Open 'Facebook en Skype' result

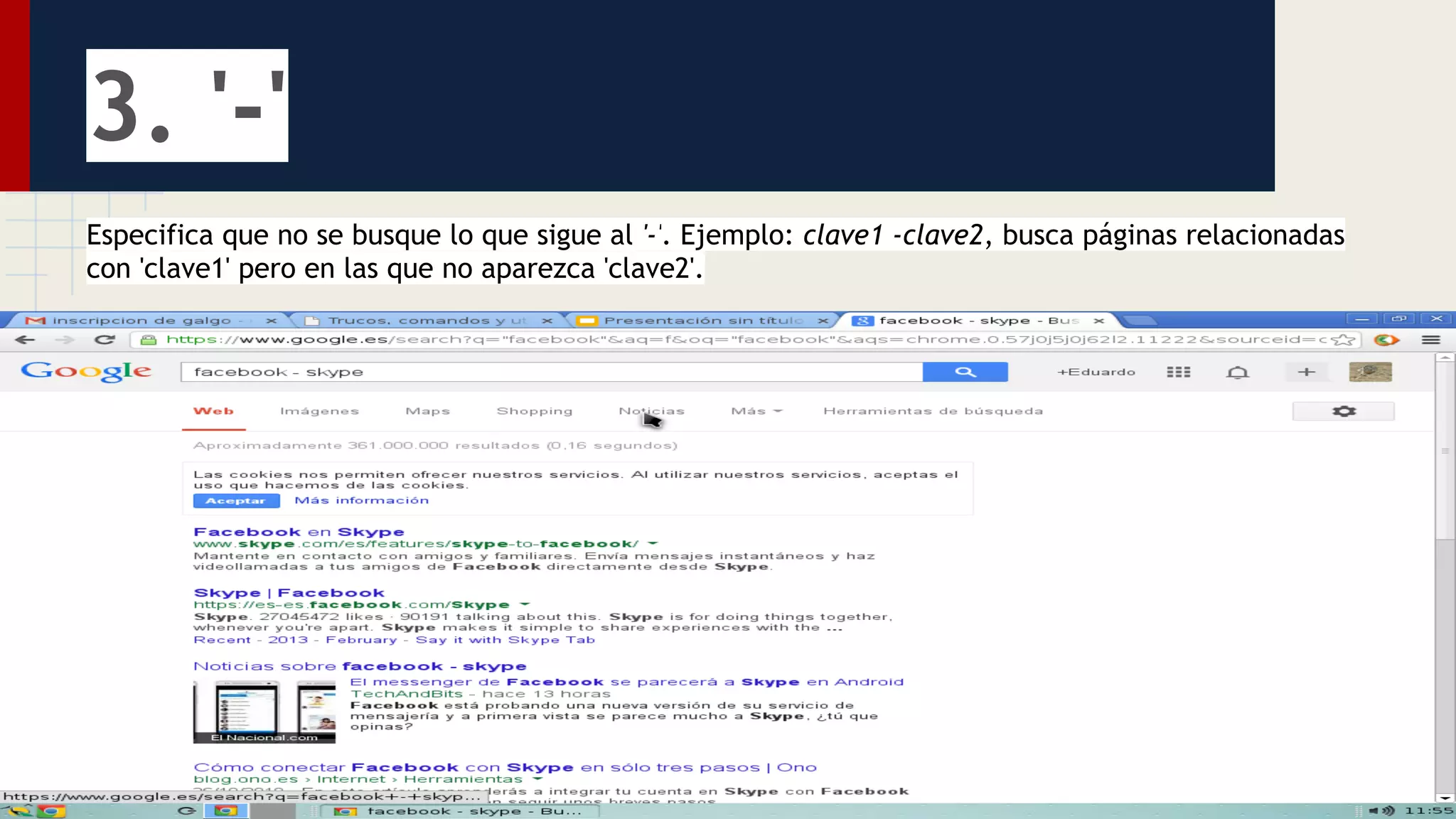pyautogui.click(x=299, y=532)
